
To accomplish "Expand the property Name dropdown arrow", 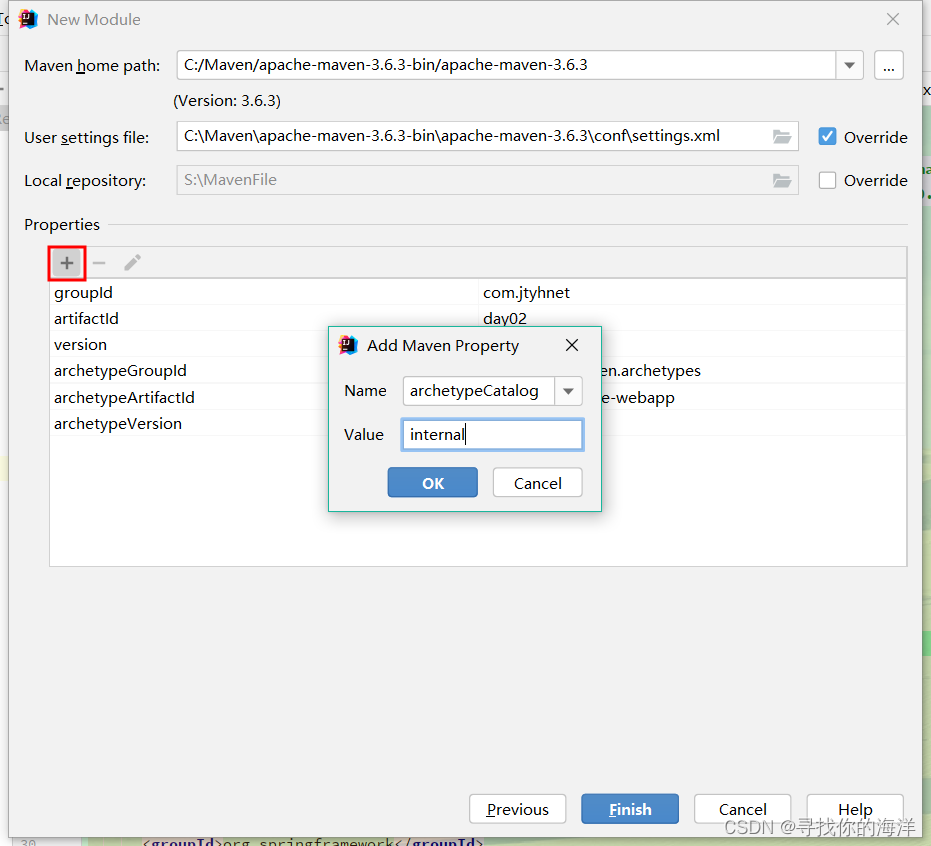I will pyautogui.click(x=568, y=391).
